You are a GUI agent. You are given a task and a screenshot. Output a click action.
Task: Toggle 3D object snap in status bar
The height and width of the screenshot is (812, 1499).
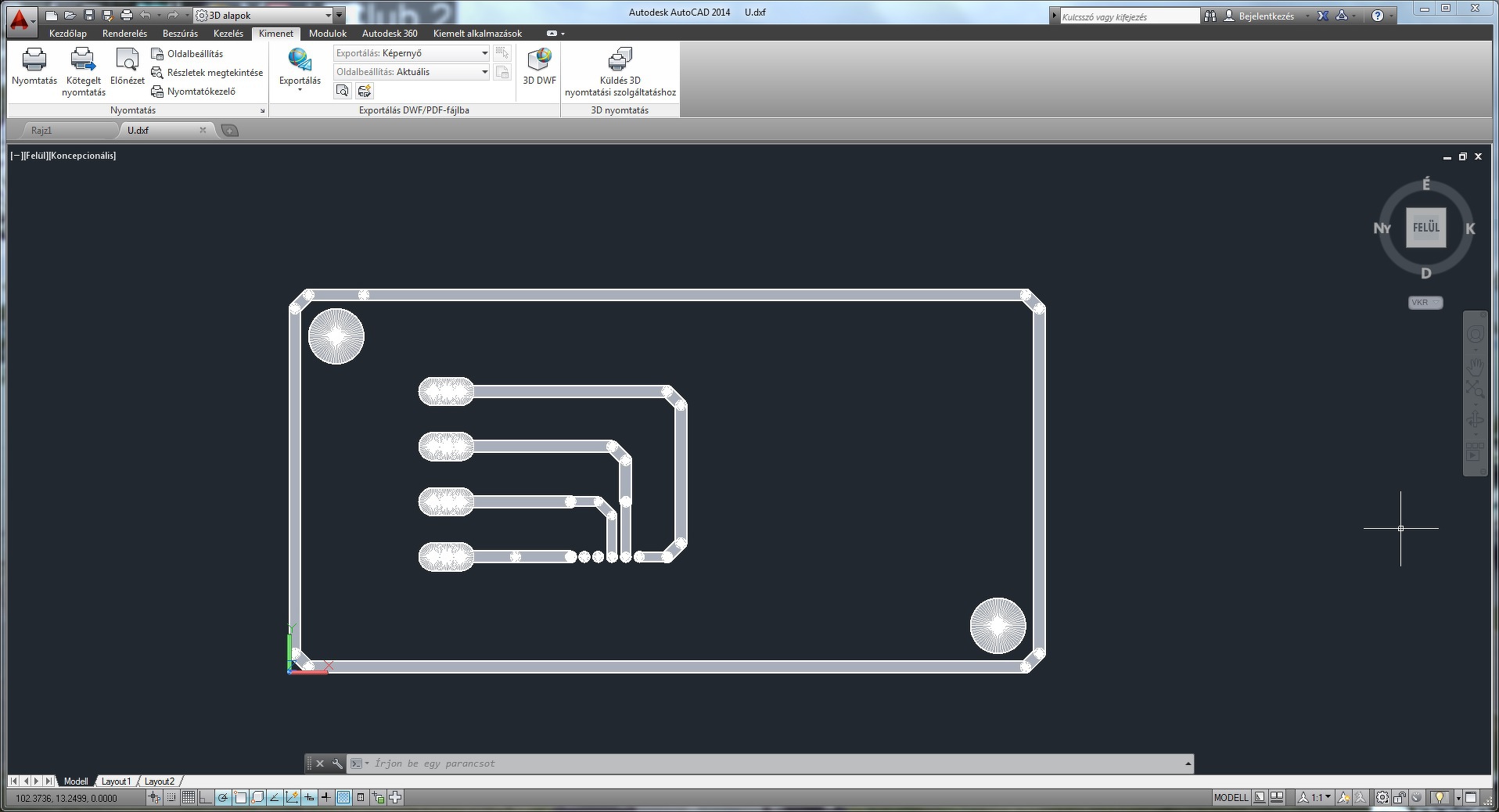point(257,798)
